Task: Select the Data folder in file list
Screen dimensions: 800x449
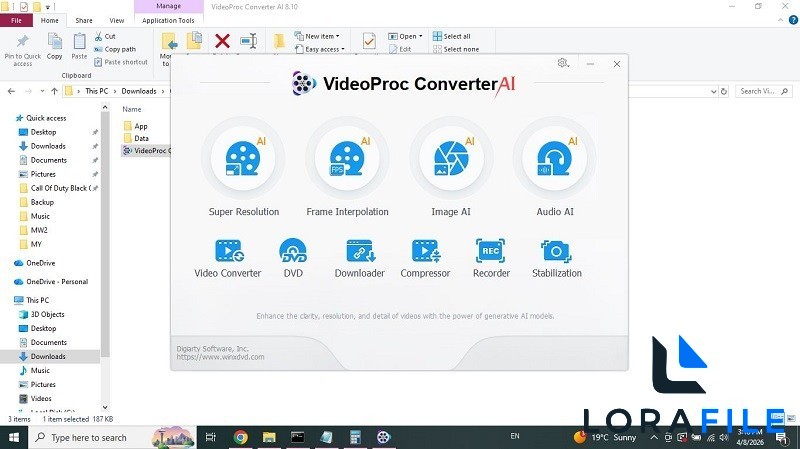Action: [x=141, y=138]
